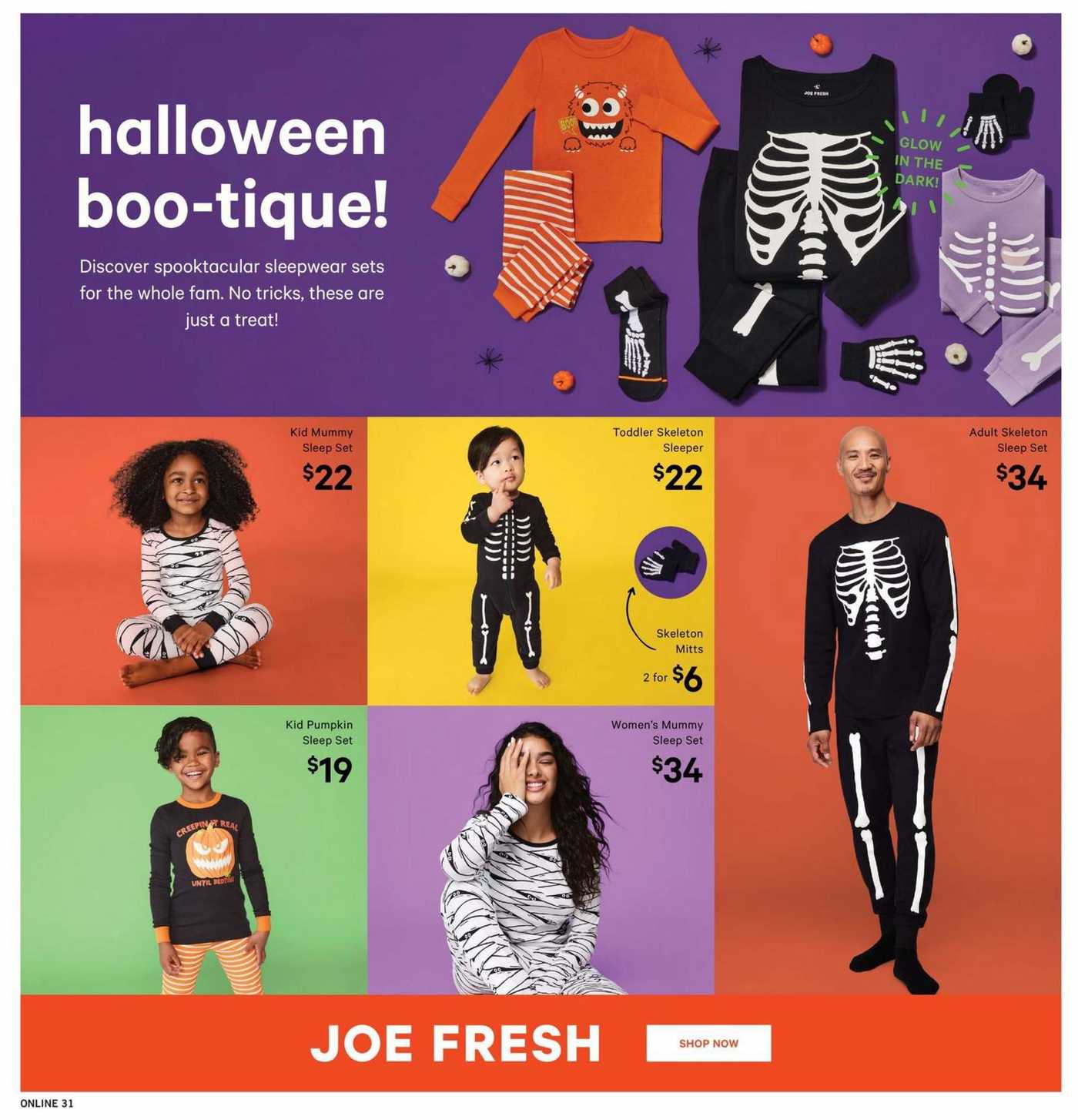Click the lavender skeleton pajama set

pyautogui.click(x=1001, y=285)
